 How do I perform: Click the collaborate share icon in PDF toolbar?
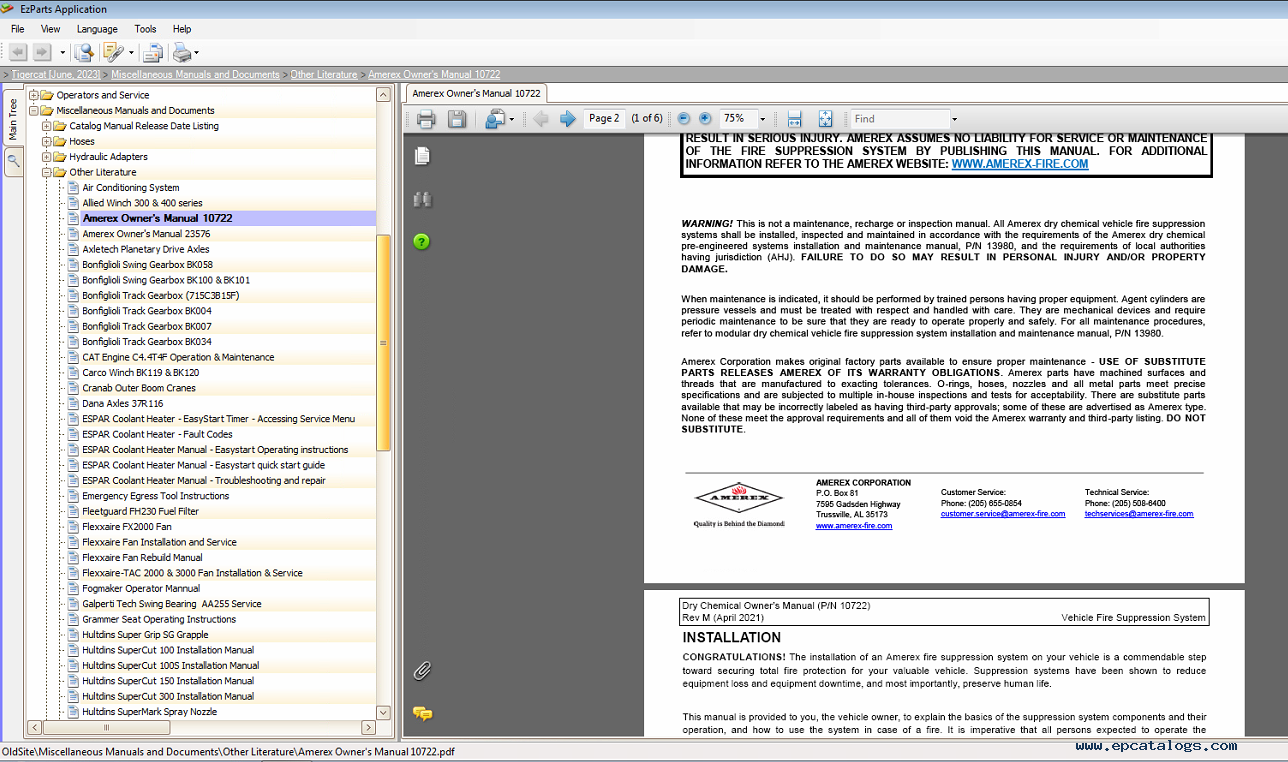[x=495, y=119]
